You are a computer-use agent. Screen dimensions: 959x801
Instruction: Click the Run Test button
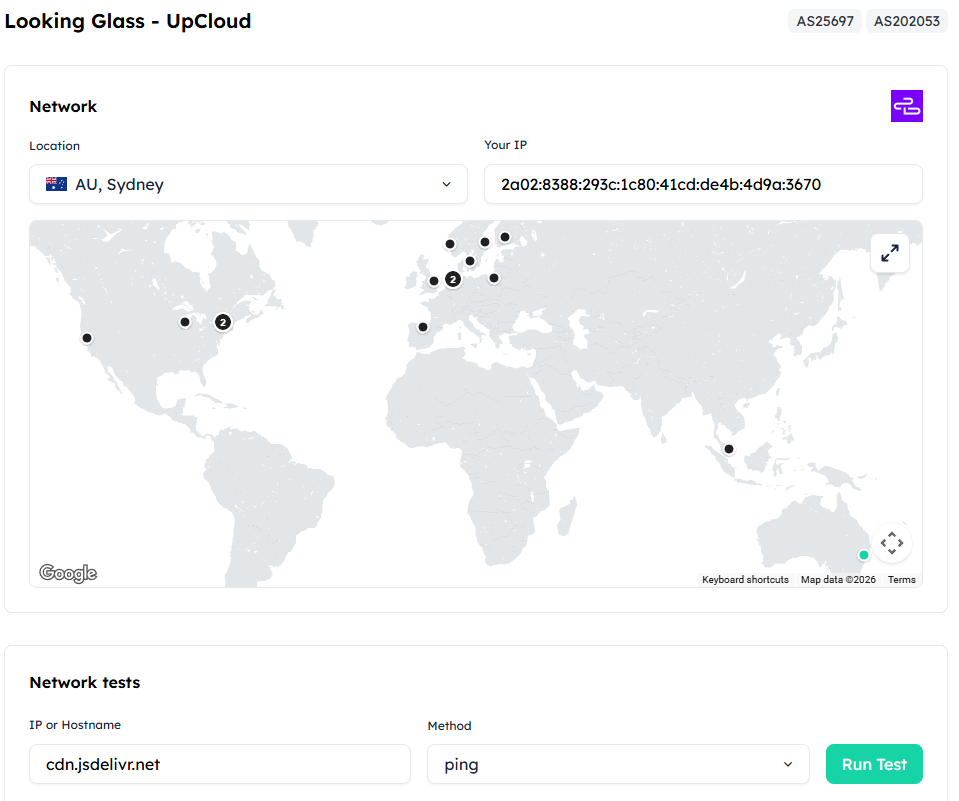click(x=874, y=764)
